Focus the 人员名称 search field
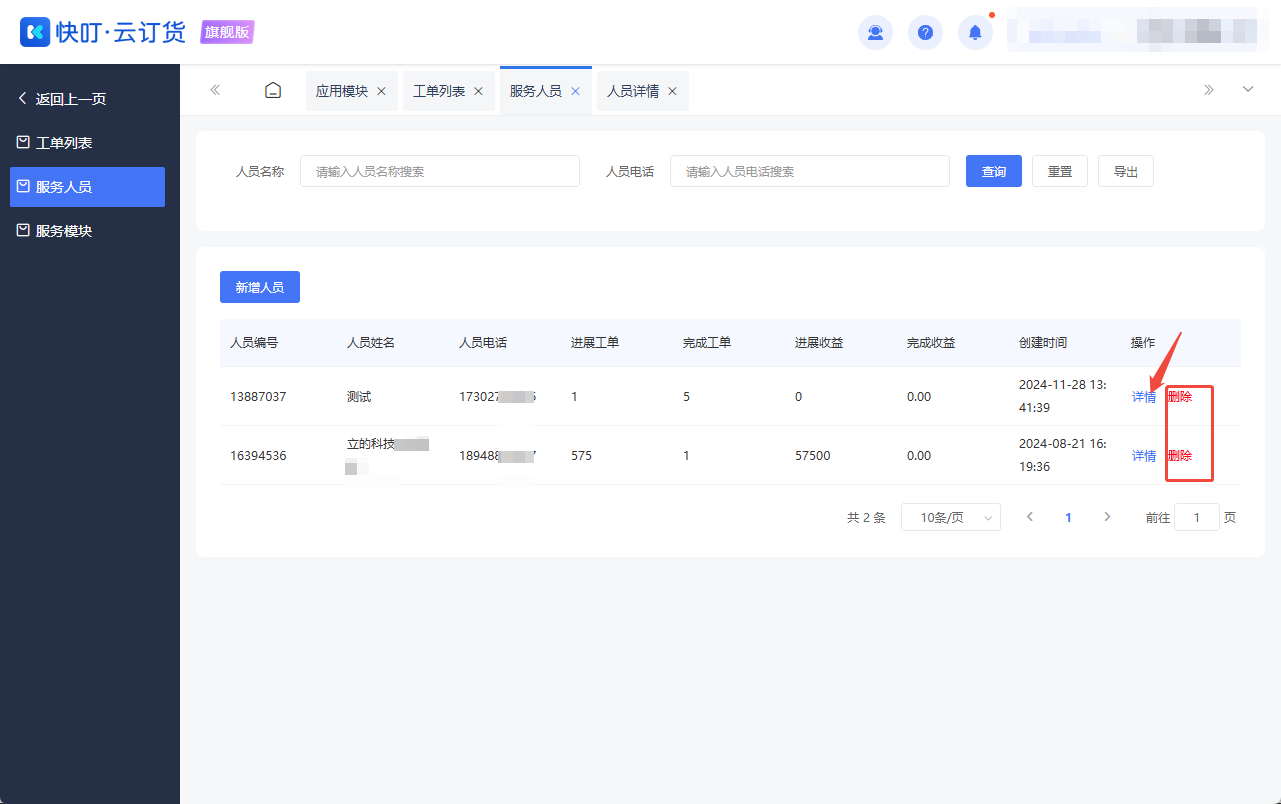 [x=440, y=171]
